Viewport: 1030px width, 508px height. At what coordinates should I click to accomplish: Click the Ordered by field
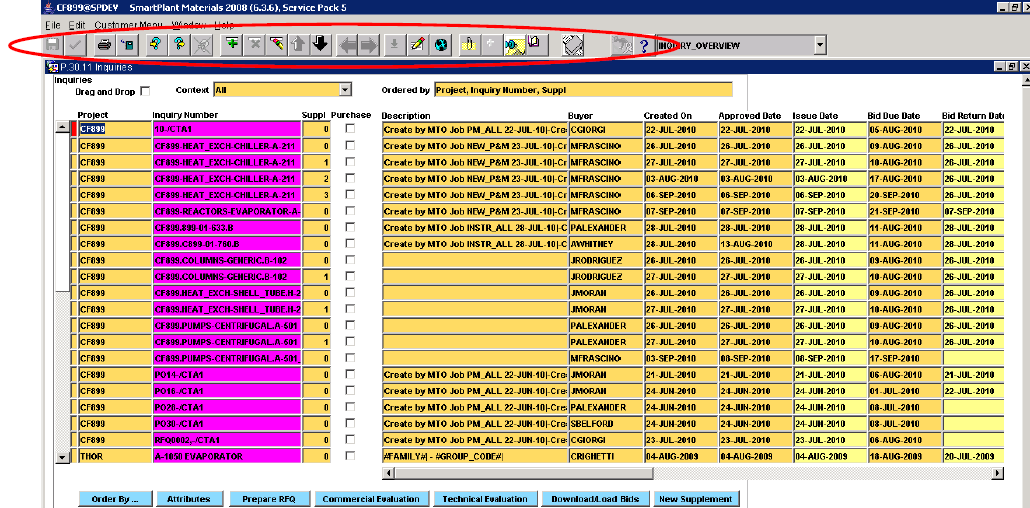pos(582,90)
